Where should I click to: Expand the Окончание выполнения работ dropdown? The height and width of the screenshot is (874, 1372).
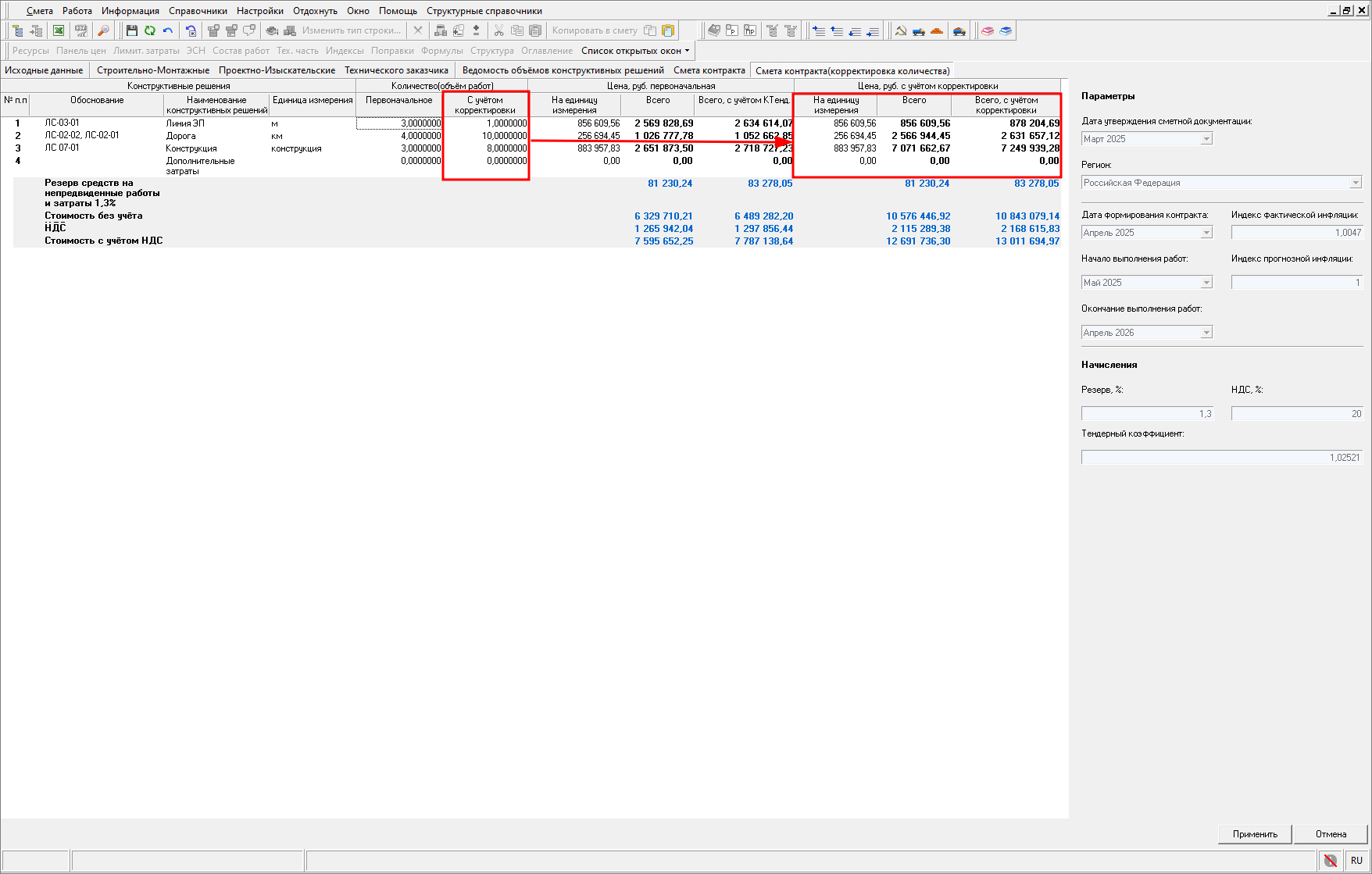point(1206,333)
